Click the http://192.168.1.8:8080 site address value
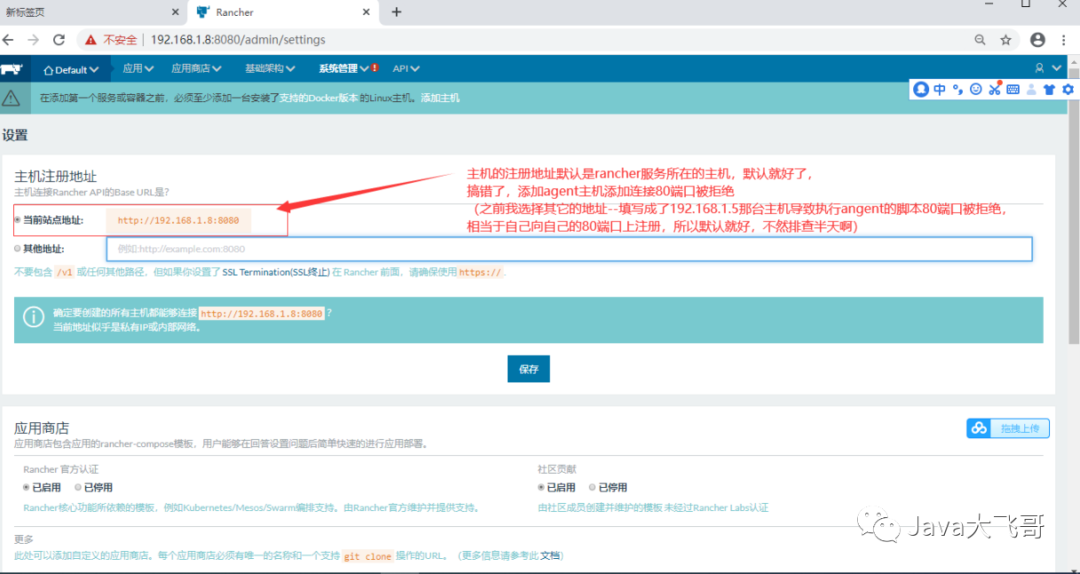This screenshot has width=1080, height=574. pos(178,221)
